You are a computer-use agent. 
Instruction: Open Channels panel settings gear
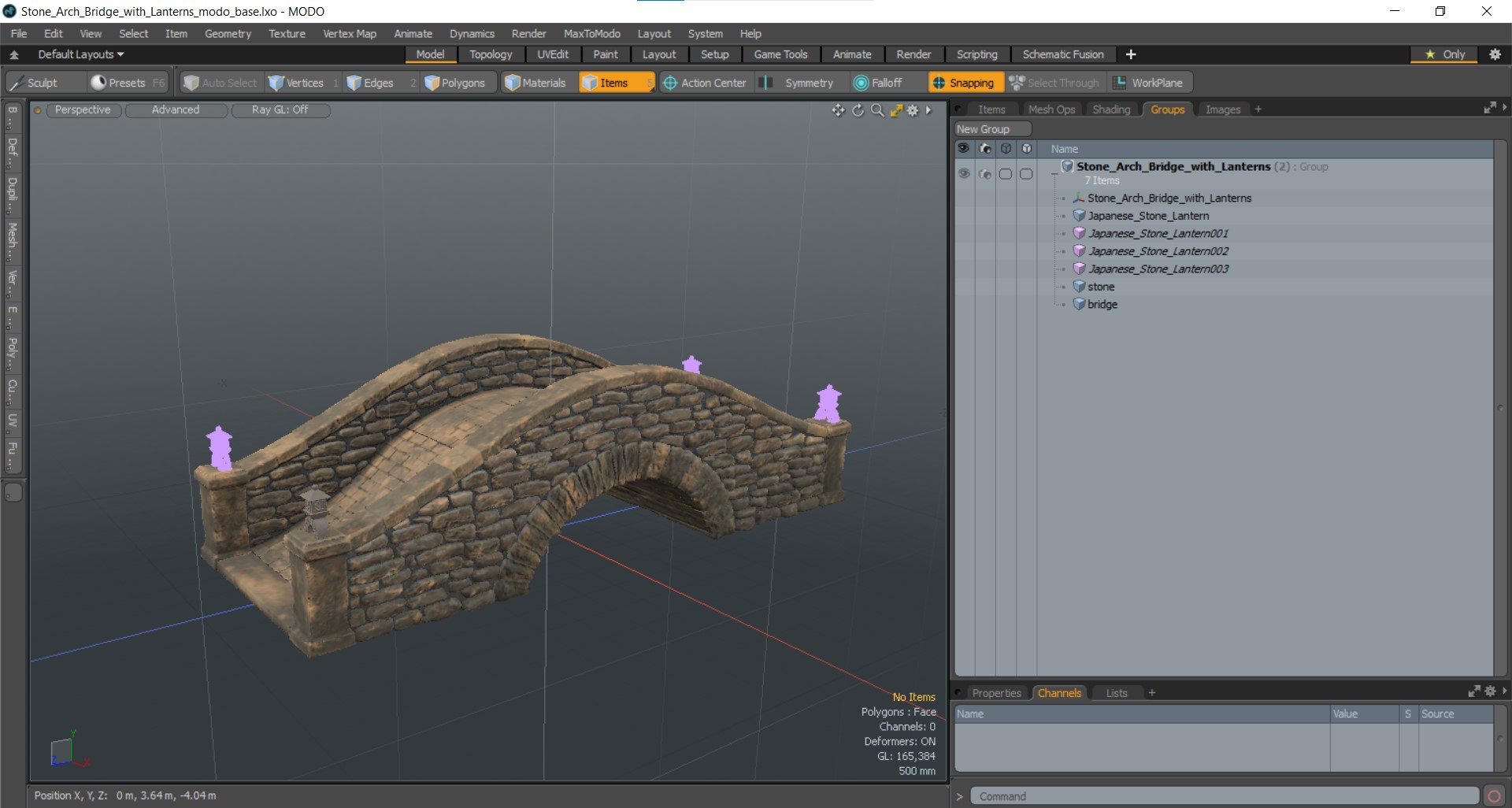tap(1490, 691)
